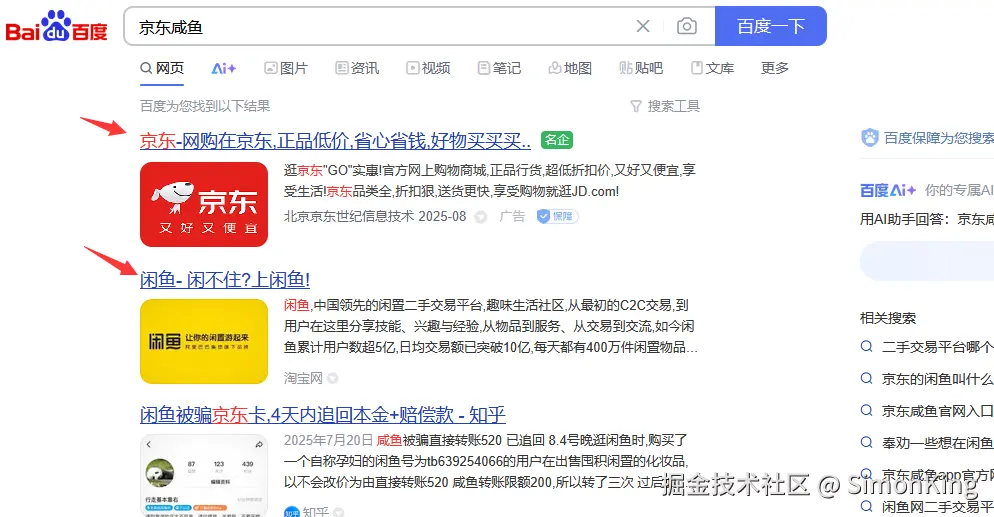
Task: Switch to the 笔记 tab
Action: click(499, 68)
